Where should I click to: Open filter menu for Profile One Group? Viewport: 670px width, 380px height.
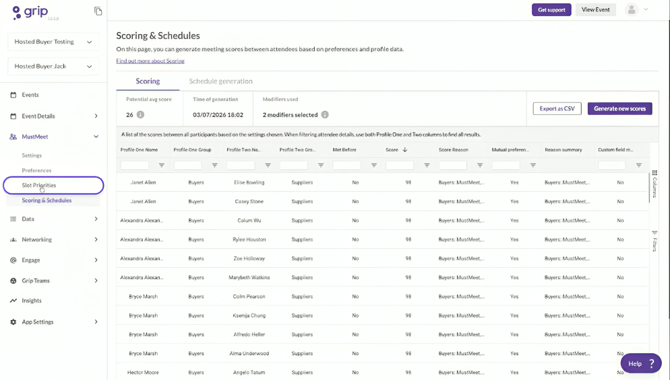215,165
